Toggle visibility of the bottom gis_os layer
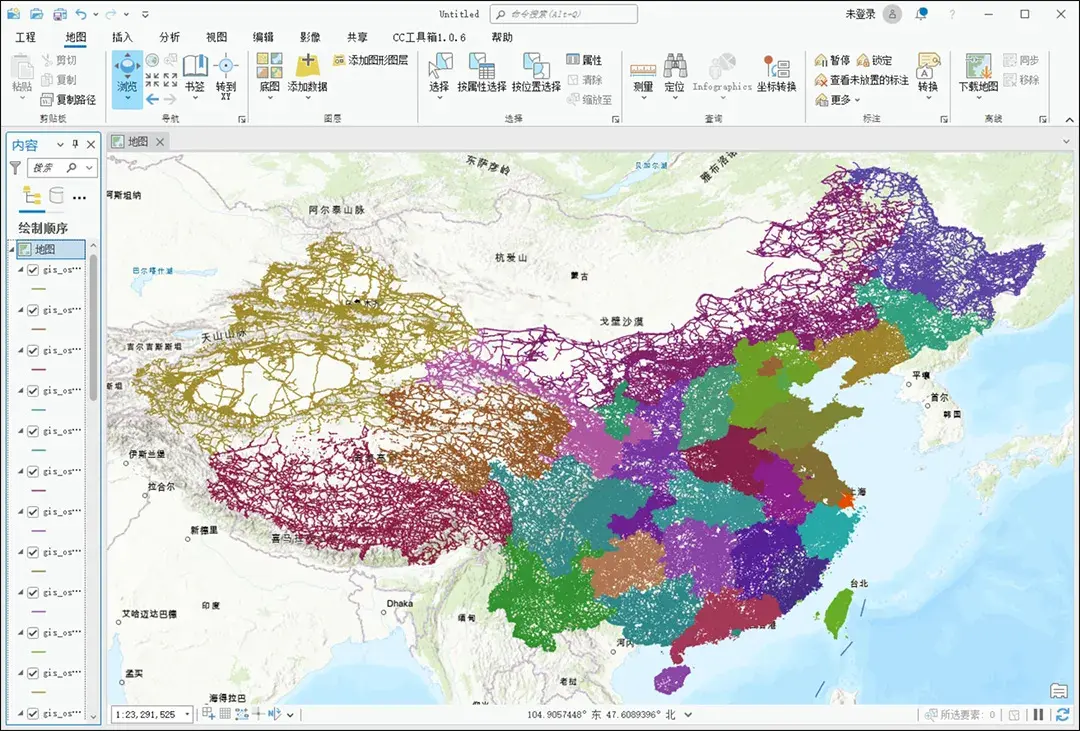The width and height of the screenshot is (1080, 731). coord(33,714)
